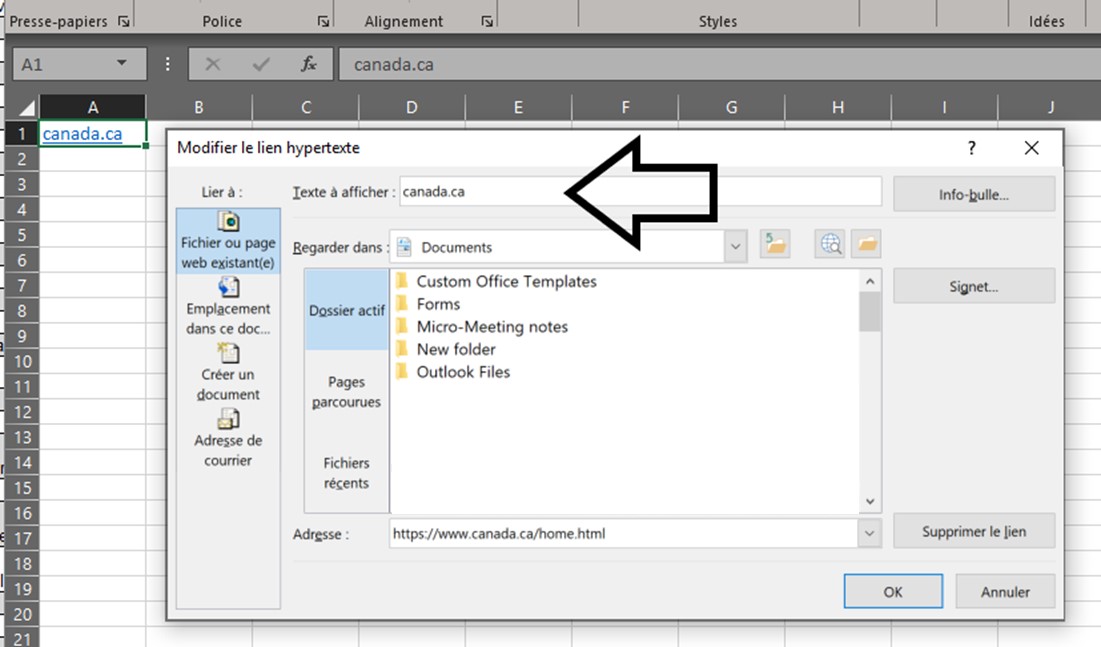The width and height of the screenshot is (1101, 647).
Task: Click the Up One Folder icon
Action: pos(775,246)
